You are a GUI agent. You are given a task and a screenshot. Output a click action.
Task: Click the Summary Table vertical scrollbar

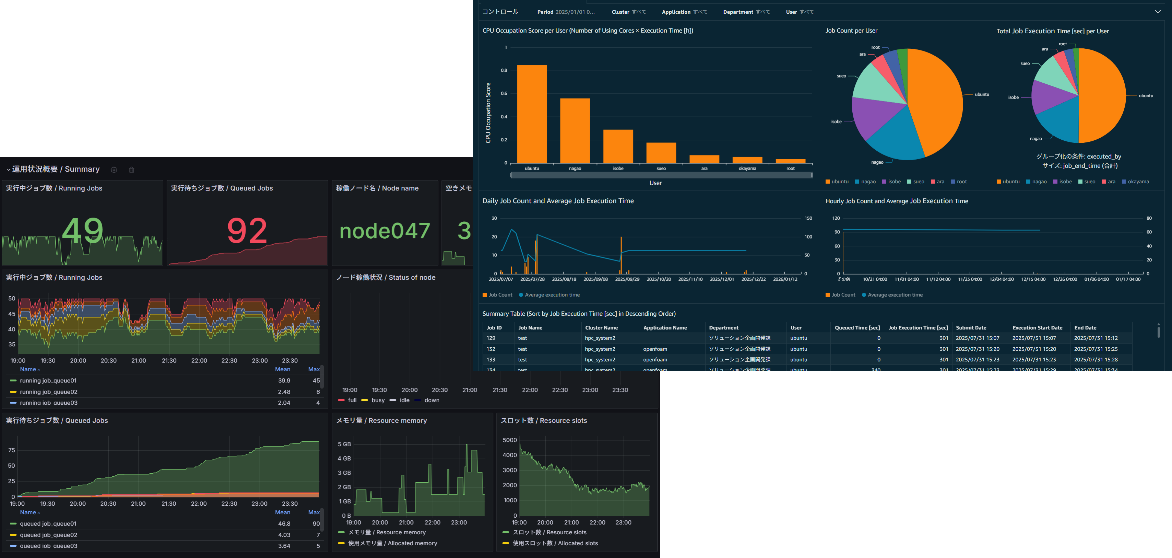[1158, 332]
